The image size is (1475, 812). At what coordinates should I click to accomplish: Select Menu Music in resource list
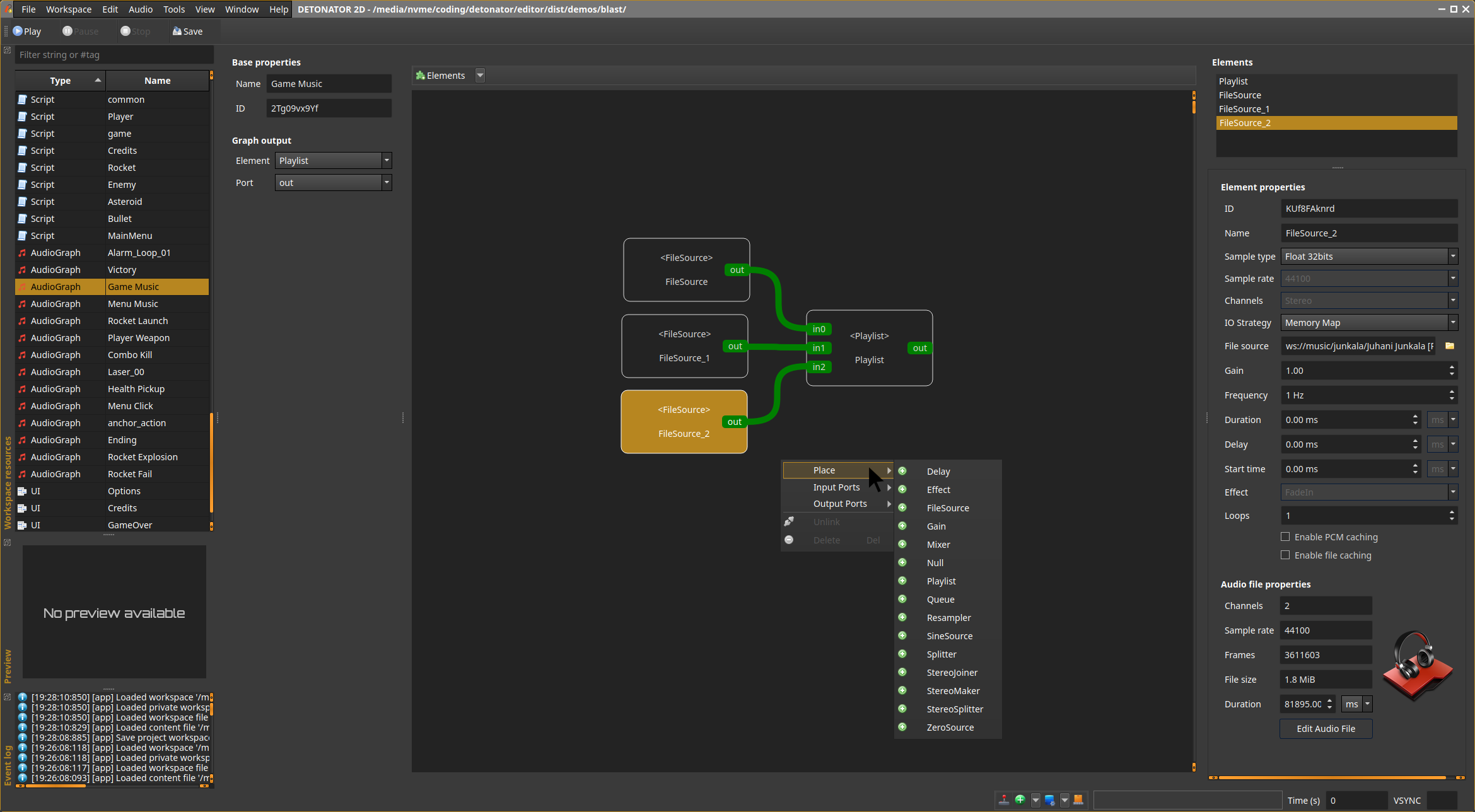point(133,304)
